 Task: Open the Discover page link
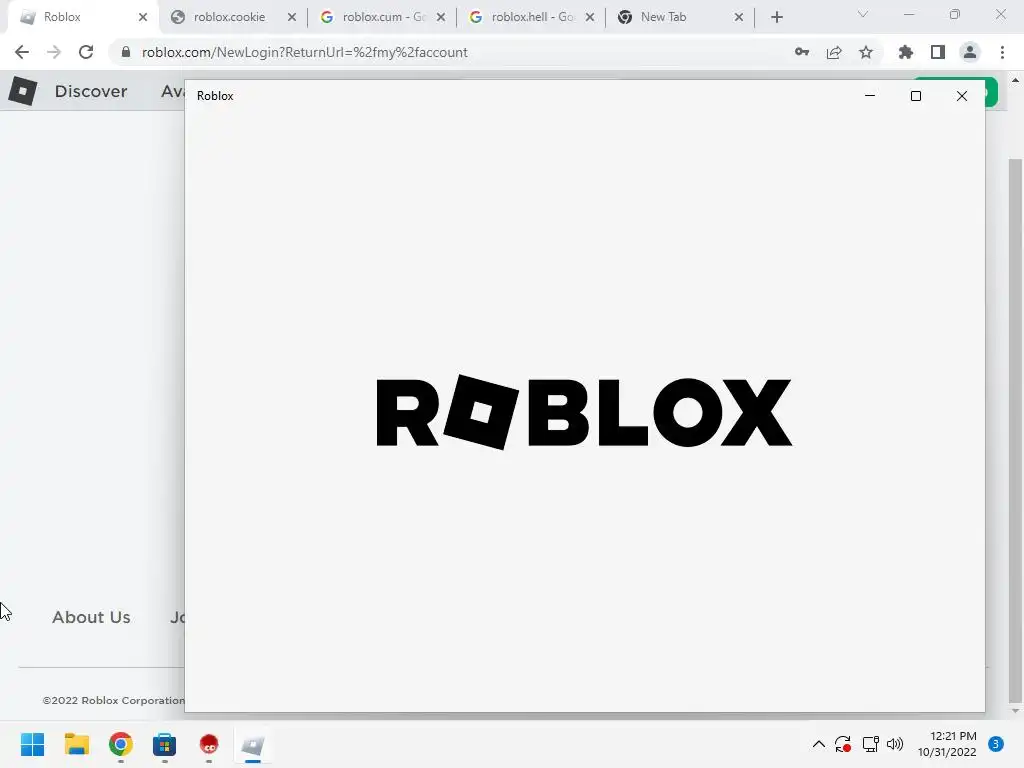[91, 91]
